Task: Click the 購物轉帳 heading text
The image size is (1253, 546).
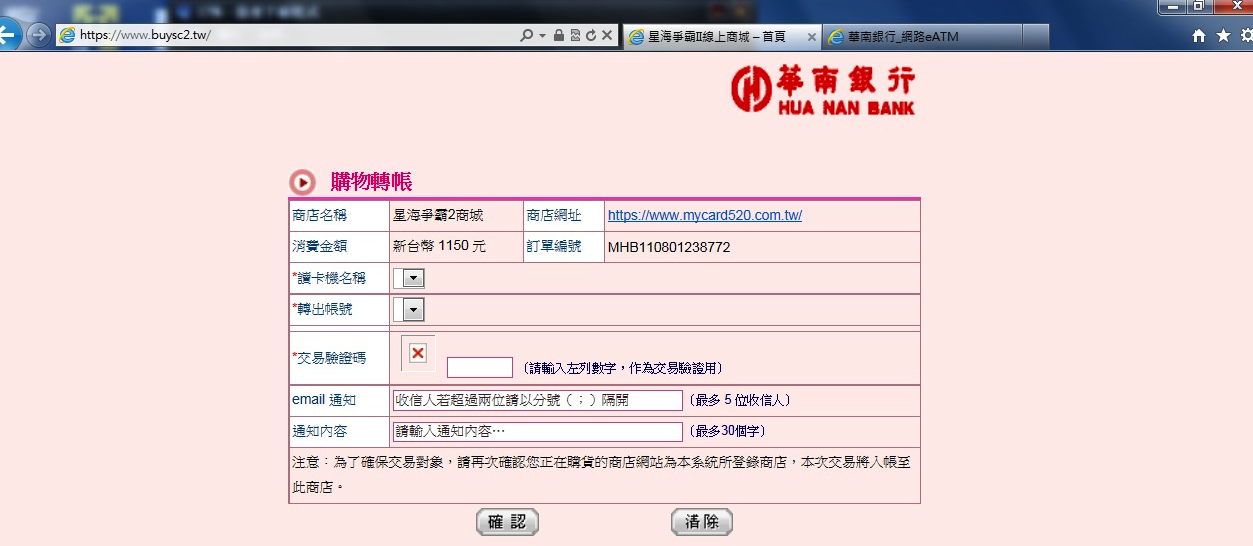Action: (x=371, y=182)
